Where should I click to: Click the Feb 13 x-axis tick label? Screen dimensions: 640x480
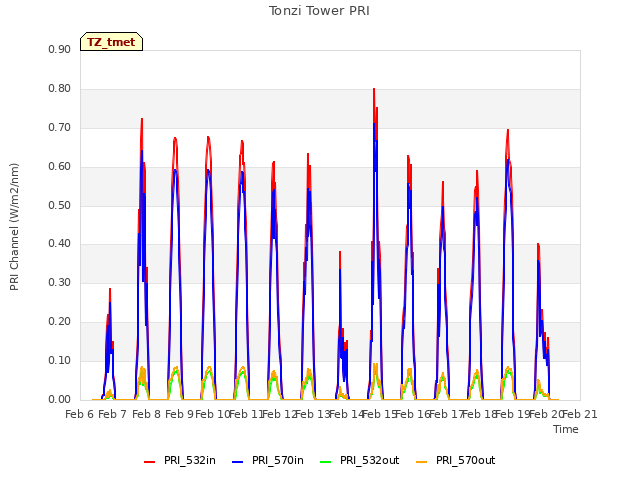pos(313,414)
